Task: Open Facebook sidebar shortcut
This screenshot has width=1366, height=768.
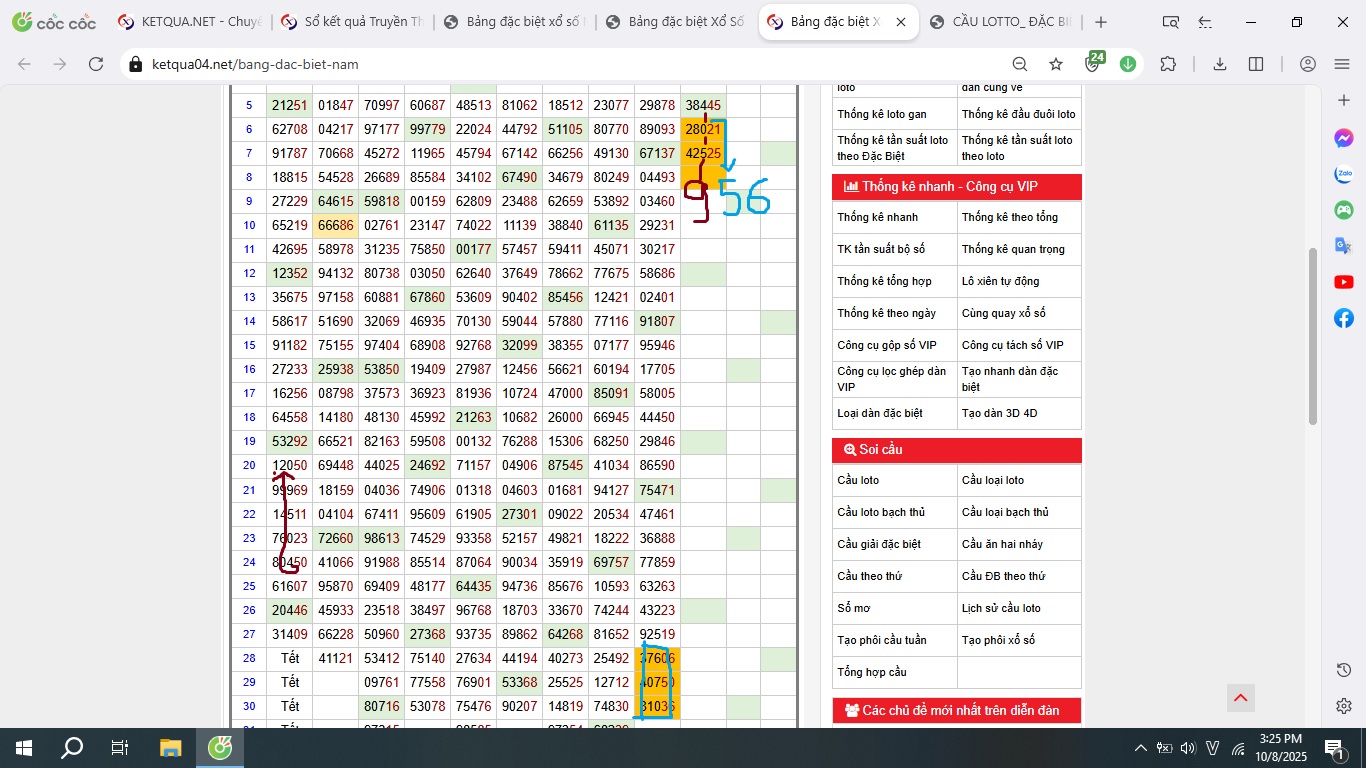Action: coord(1343,318)
